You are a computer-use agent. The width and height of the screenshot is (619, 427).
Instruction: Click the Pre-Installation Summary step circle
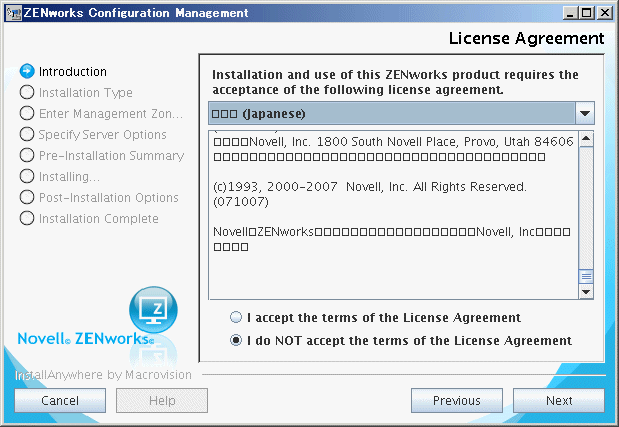pyautogui.click(x=27, y=155)
